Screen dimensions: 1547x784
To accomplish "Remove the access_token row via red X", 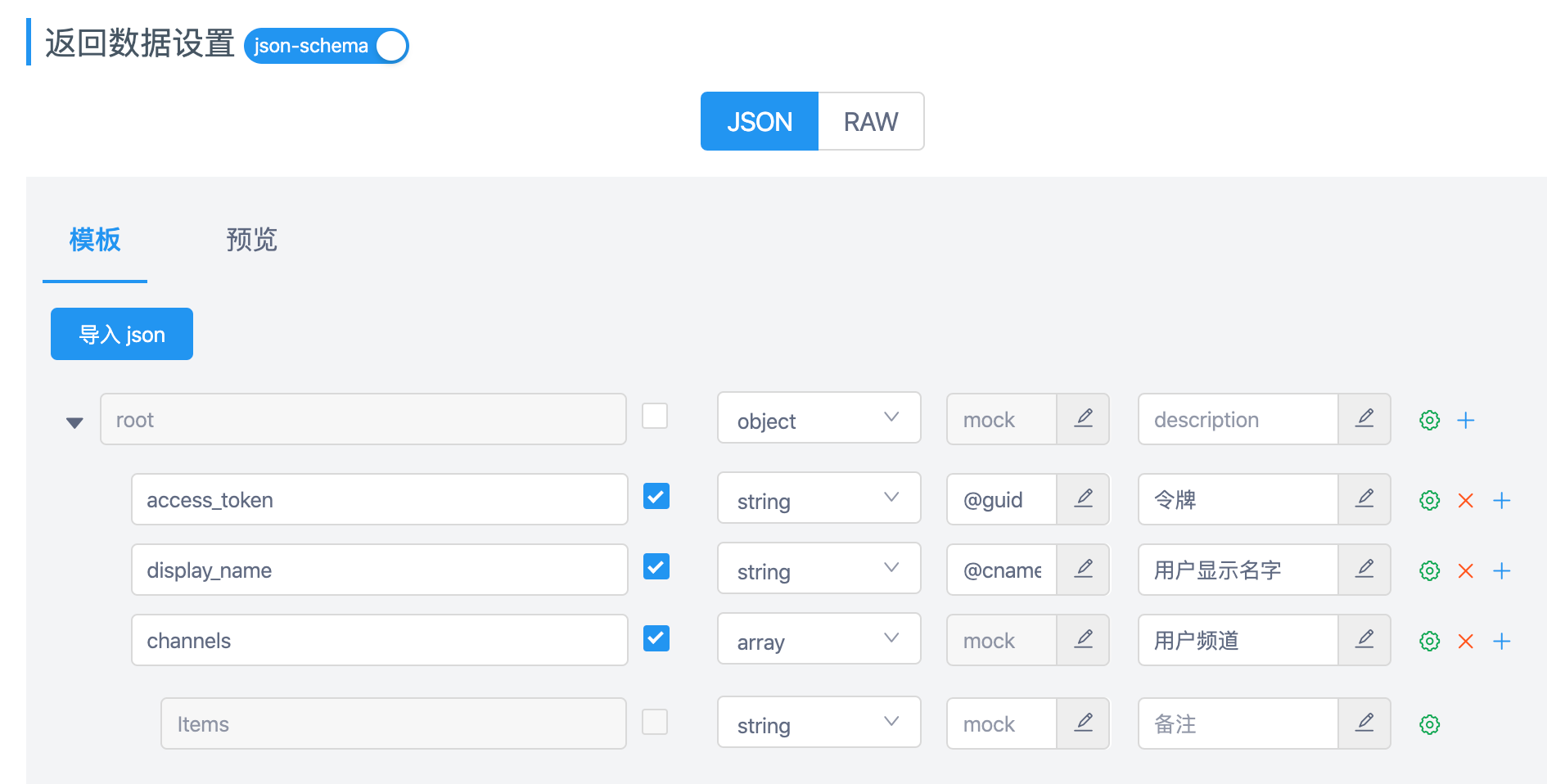I will 1465,500.
